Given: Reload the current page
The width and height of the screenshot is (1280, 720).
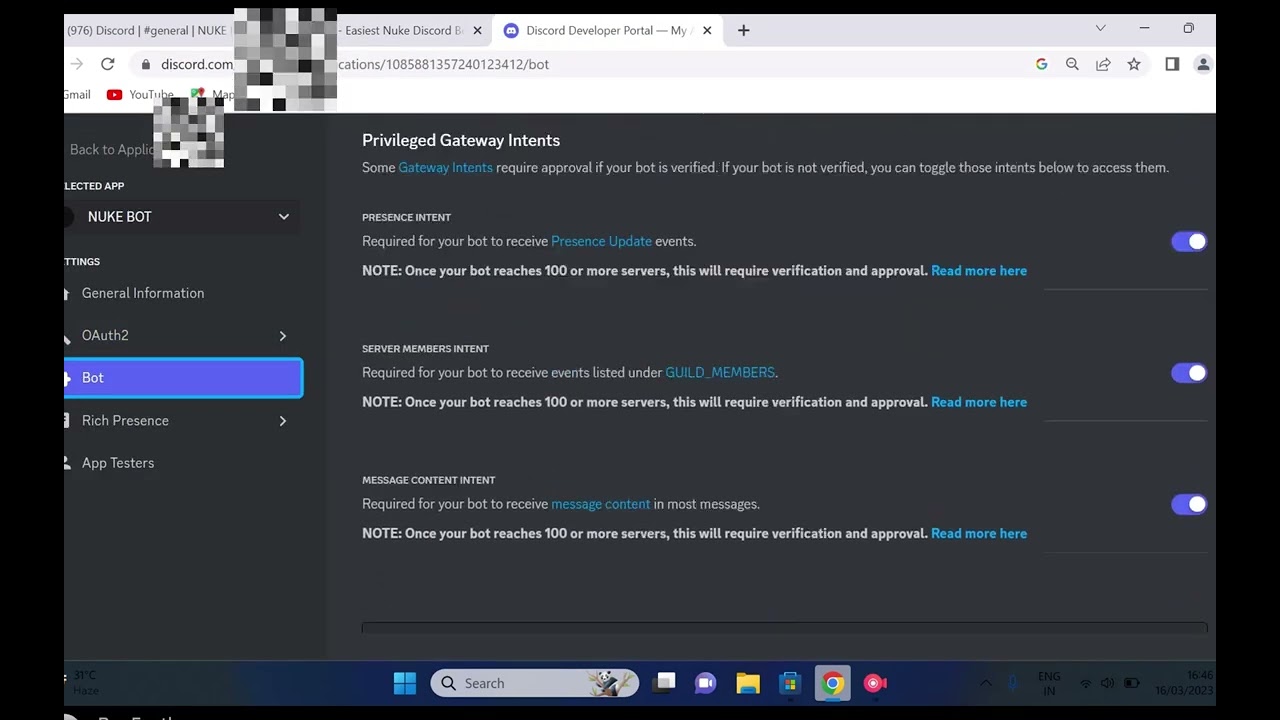Looking at the screenshot, I should click(107, 64).
